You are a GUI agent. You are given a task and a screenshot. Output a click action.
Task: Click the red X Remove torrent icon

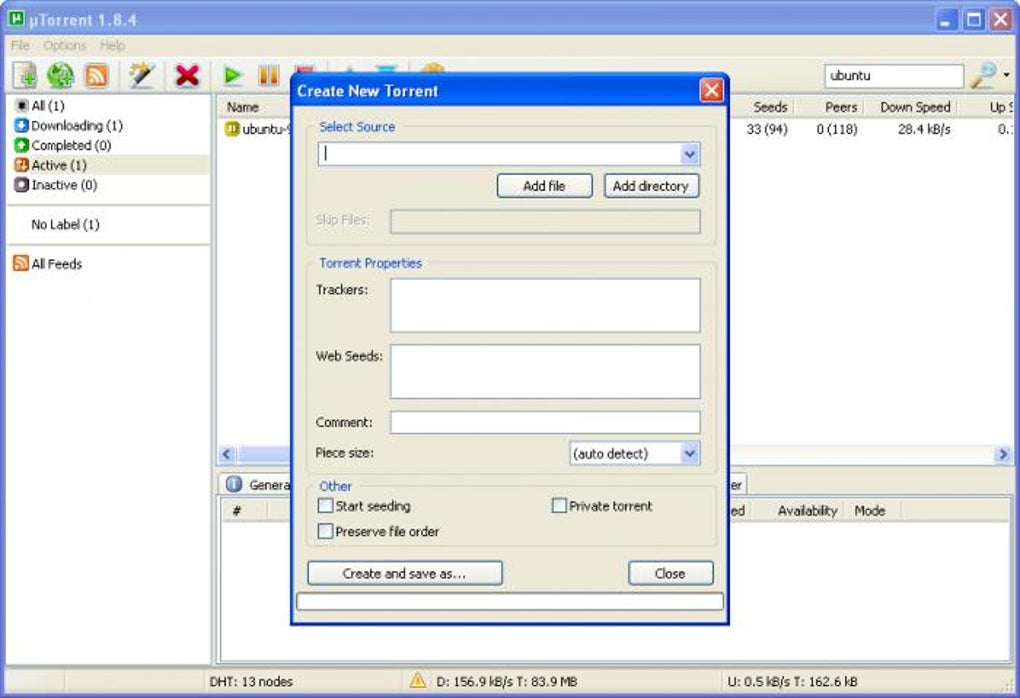(x=187, y=75)
